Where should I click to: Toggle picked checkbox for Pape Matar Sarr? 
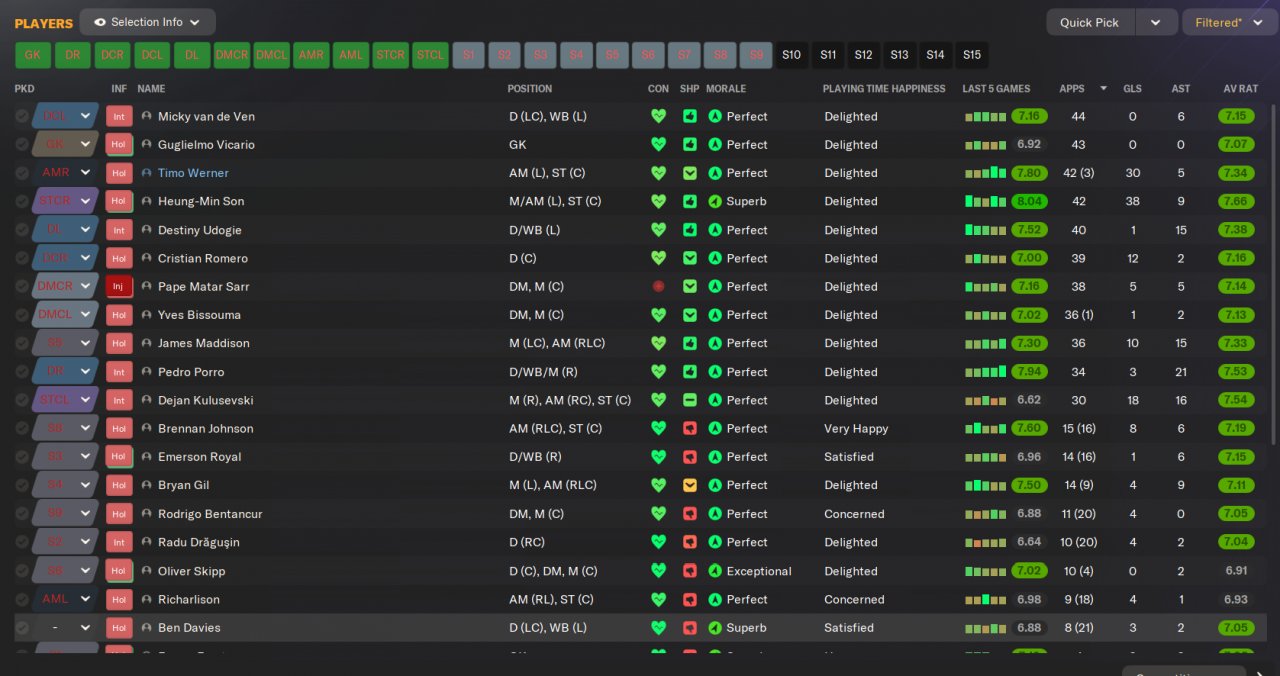click(22, 286)
